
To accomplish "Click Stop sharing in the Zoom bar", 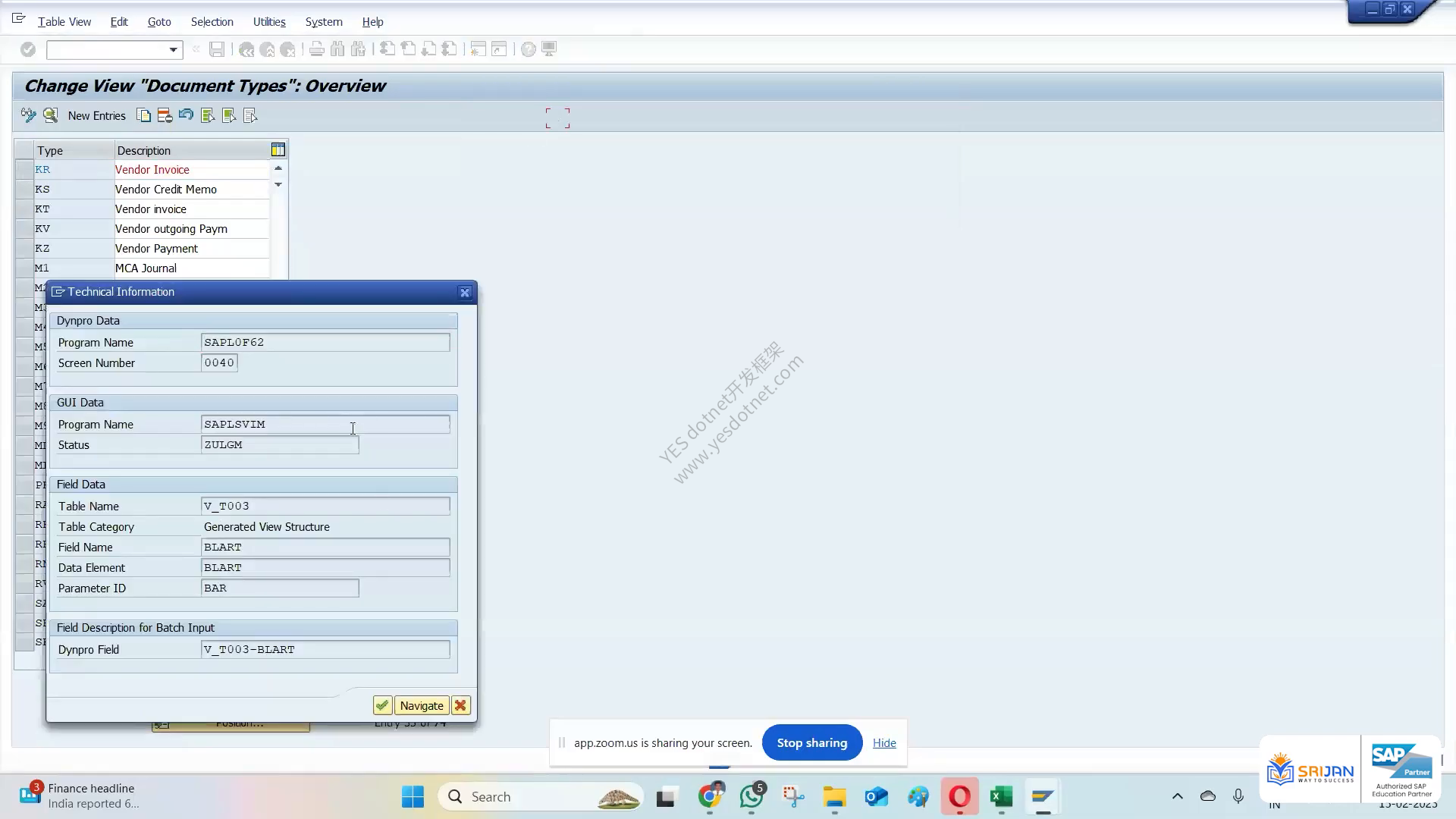I will tap(812, 743).
